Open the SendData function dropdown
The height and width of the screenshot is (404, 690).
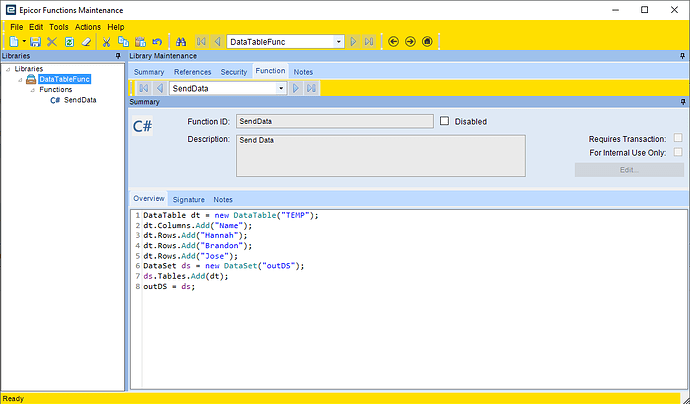281,88
